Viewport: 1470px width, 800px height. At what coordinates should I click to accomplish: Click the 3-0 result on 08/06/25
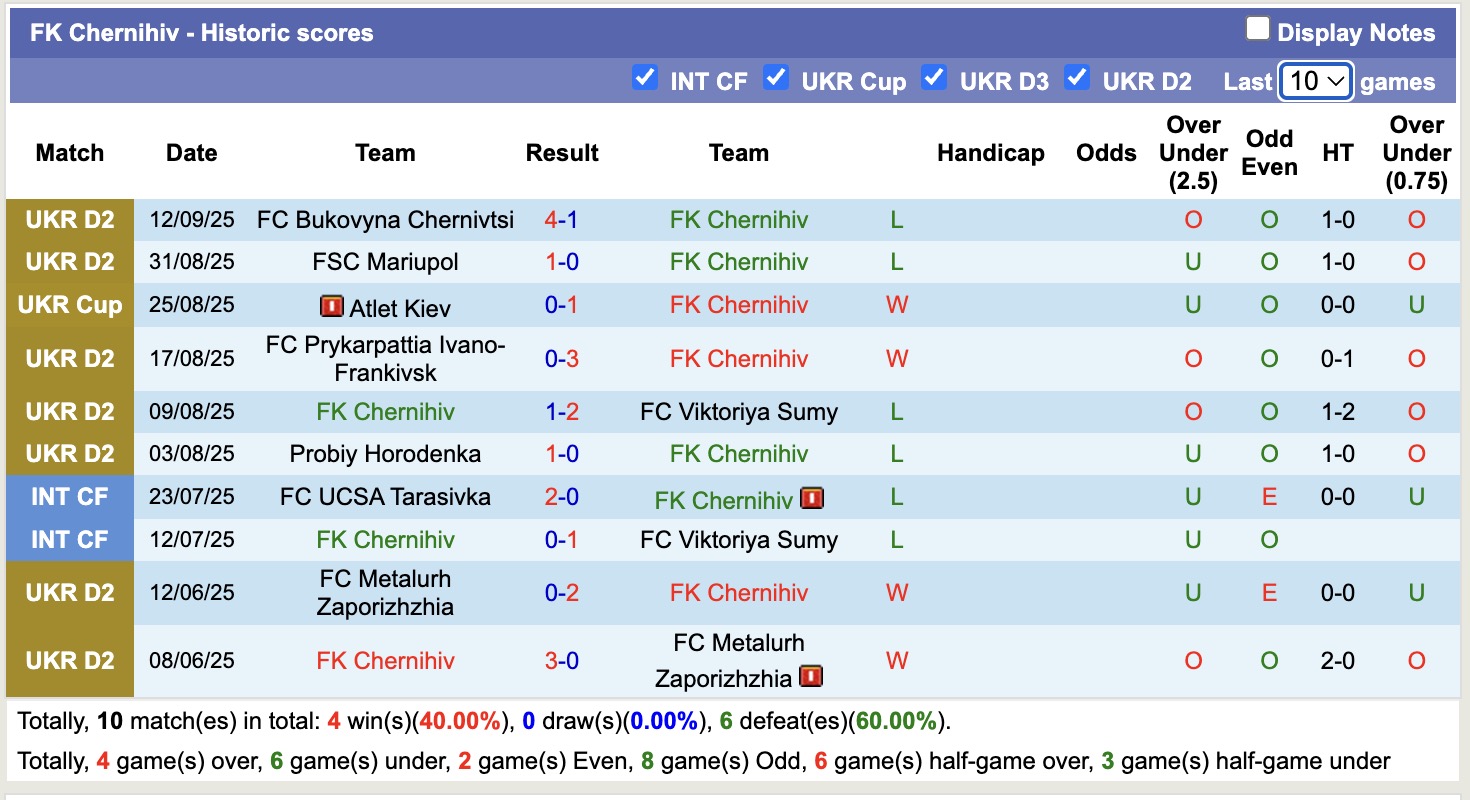pos(561,661)
